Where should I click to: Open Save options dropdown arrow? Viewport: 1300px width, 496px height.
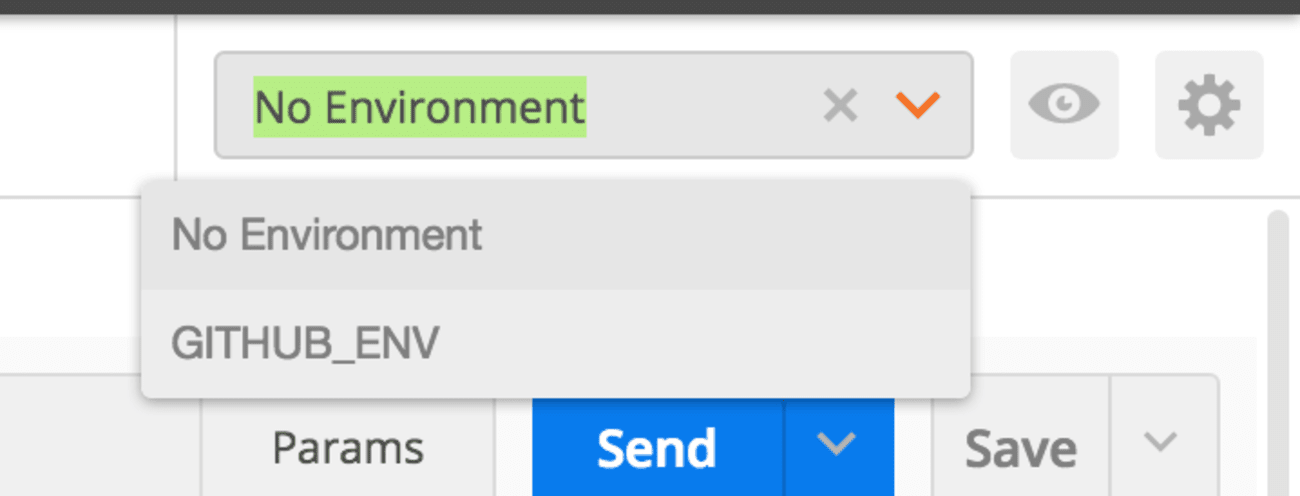click(1161, 441)
